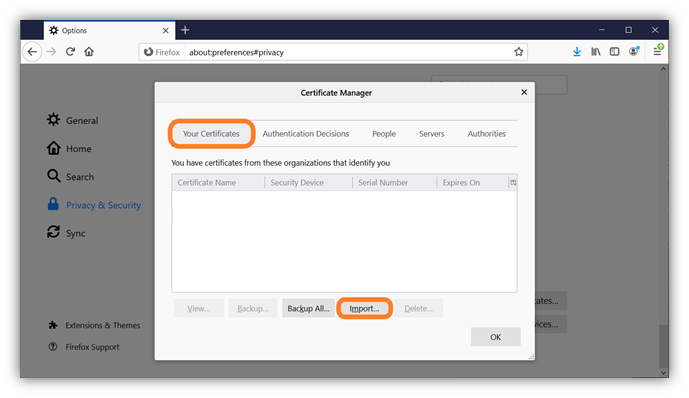The width and height of the screenshot is (689, 398).
Task: Open the Downloads arrow icon
Action: (577, 52)
